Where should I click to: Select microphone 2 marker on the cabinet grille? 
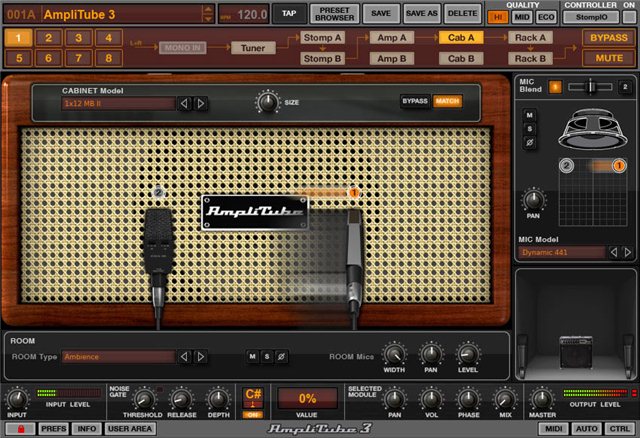point(158,192)
